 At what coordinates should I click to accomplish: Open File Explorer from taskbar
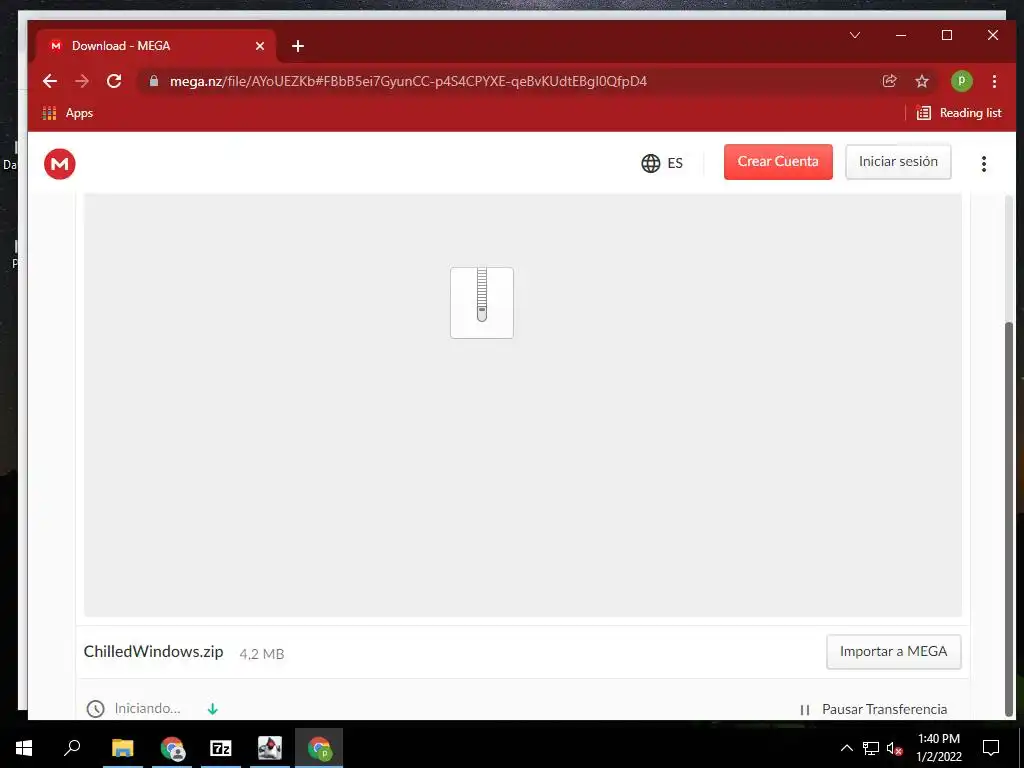pyautogui.click(x=122, y=748)
